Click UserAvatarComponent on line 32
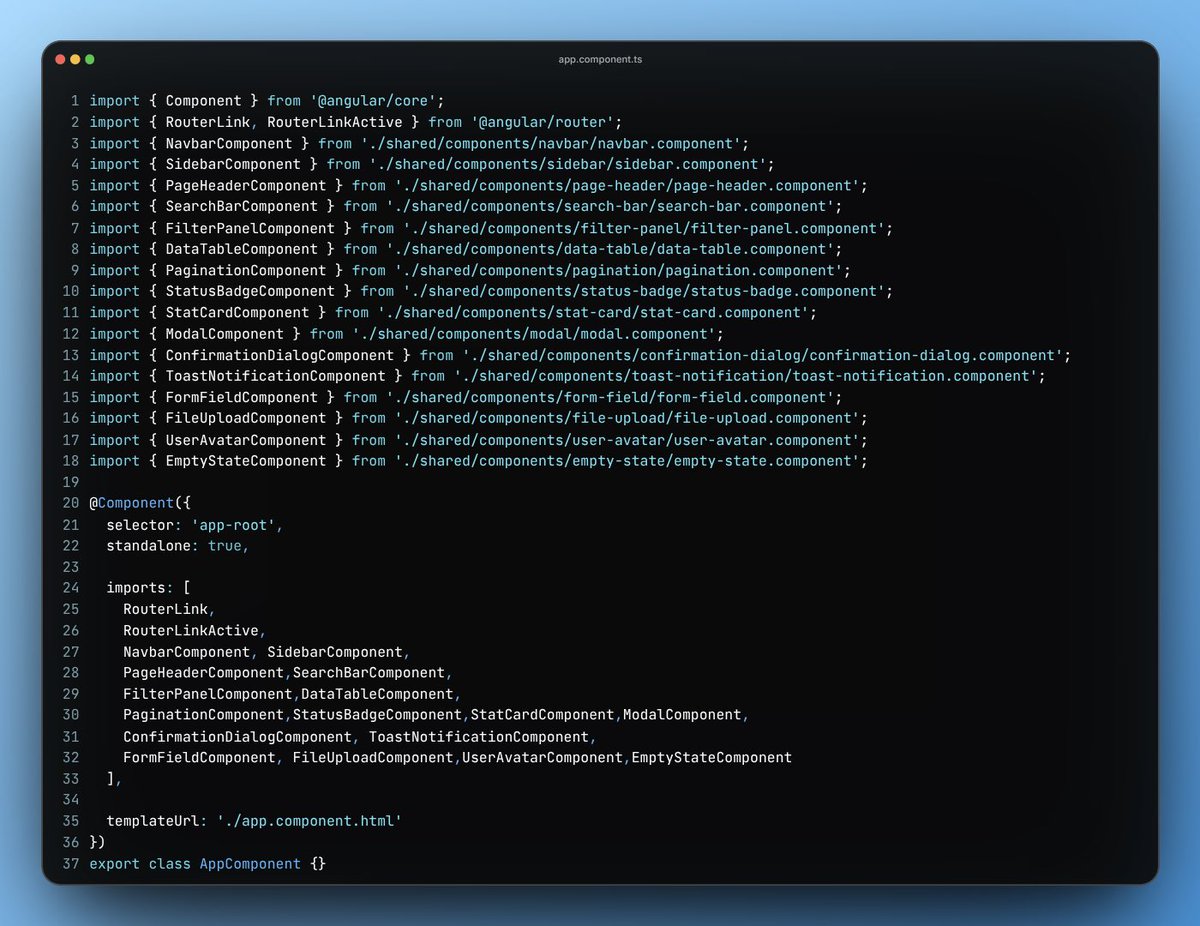This screenshot has height=926, width=1200. pyautogui.click(x=541, y=758)
